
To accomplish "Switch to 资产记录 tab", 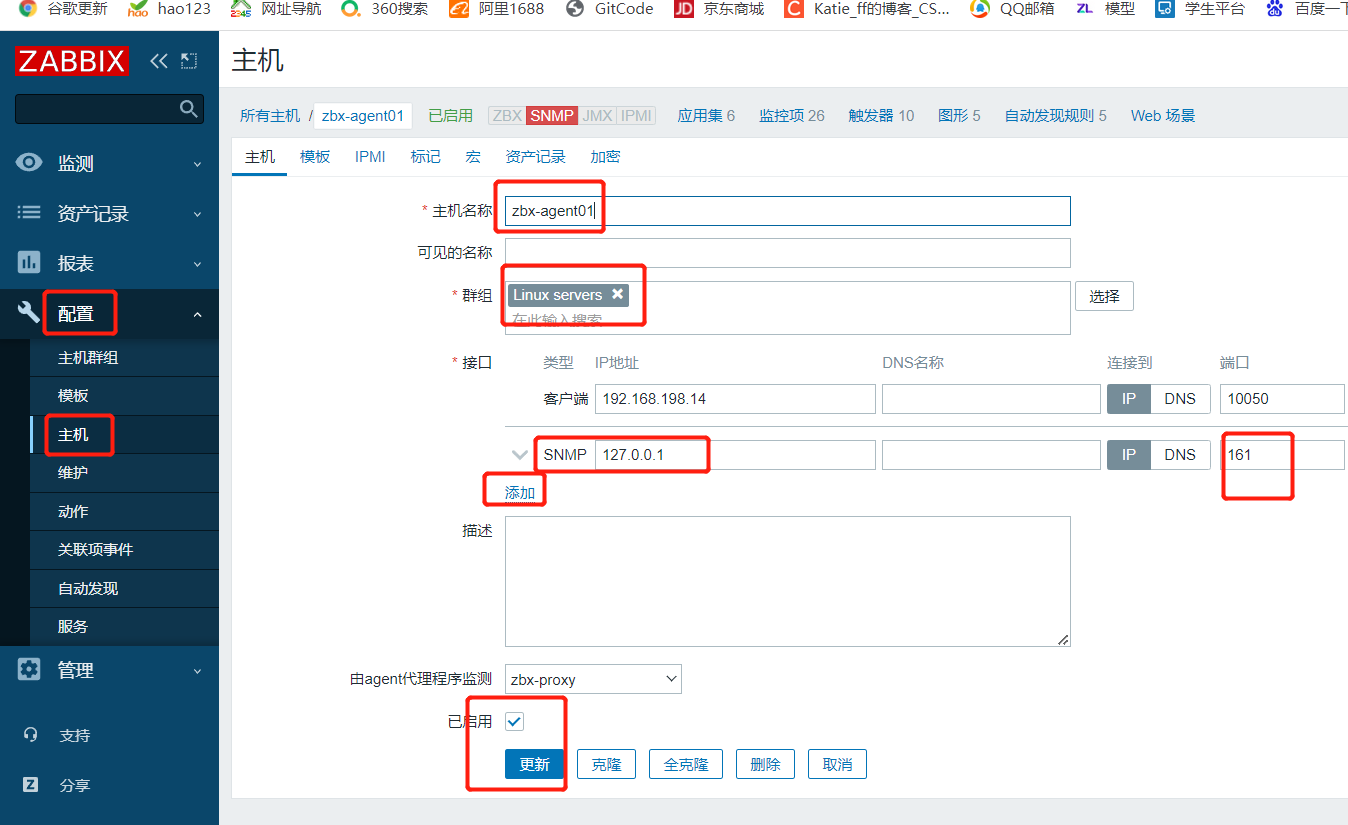I will 535,157.
